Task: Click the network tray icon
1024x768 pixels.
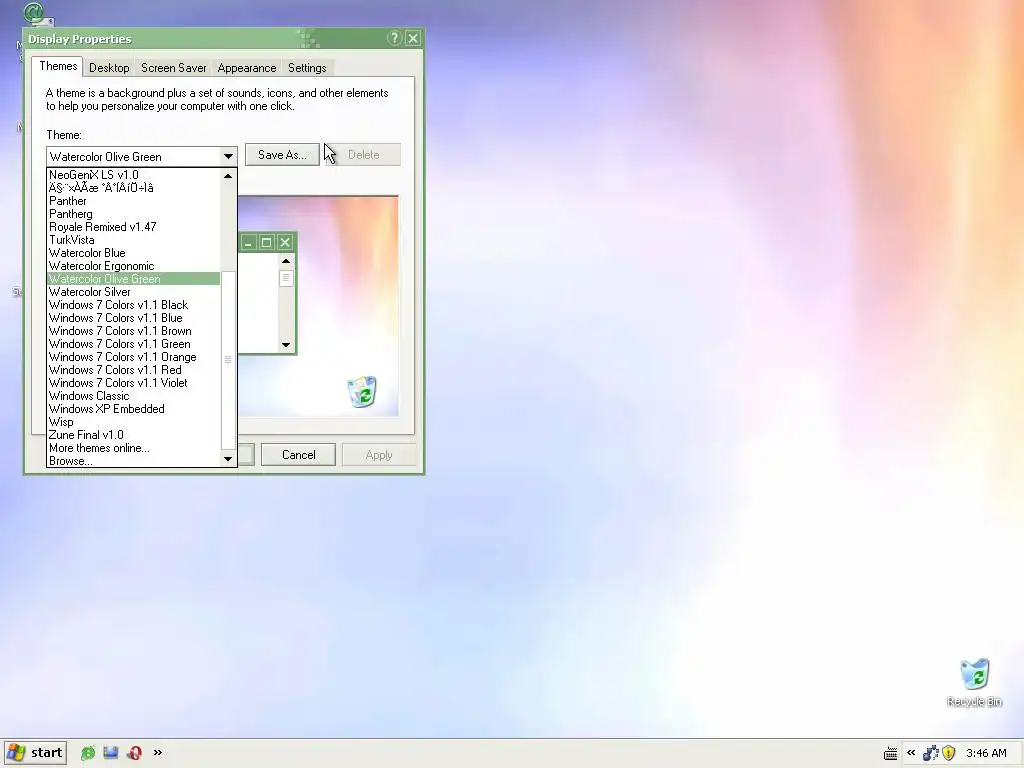Action: point(930,753)
